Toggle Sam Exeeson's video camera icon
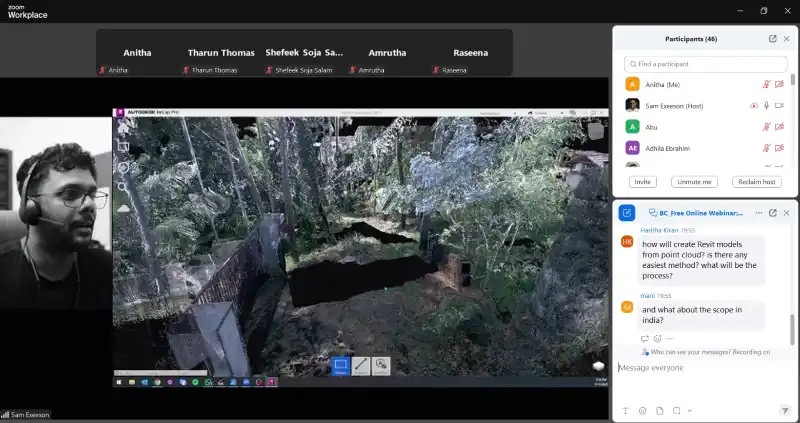 pos(780,105)
